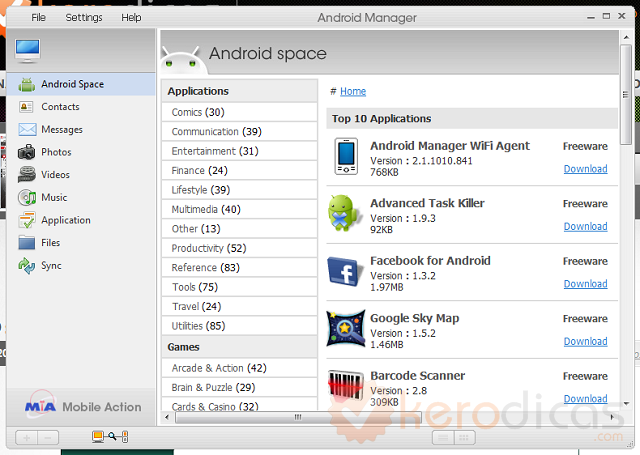The width and height of the screenshot is (640, 455).
Task: Open the Productivity (52) category
Action: [x=240, y=248]
